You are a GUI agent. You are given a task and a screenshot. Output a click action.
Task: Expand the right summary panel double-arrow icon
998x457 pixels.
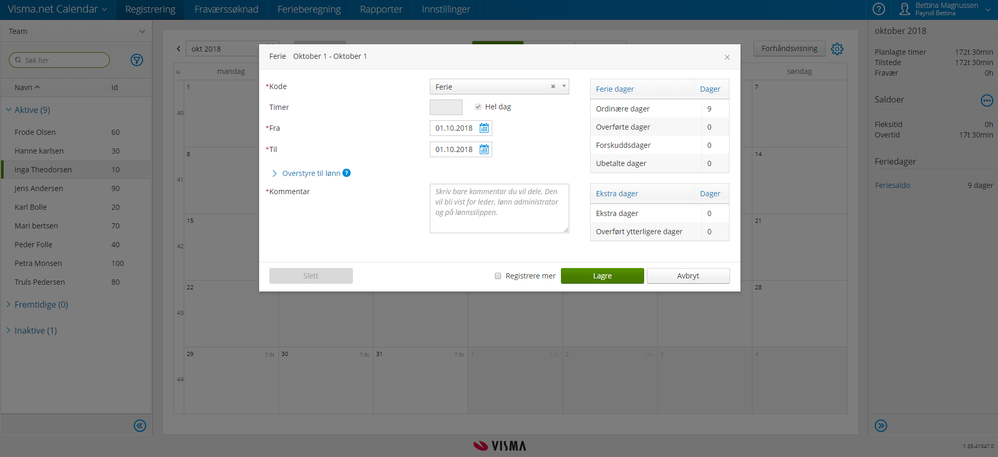pyautogui.click(x=881, y=426)
